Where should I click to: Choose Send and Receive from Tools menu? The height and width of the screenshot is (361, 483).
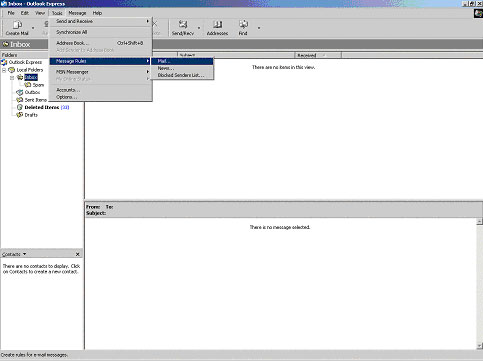[x=101, y=21]
